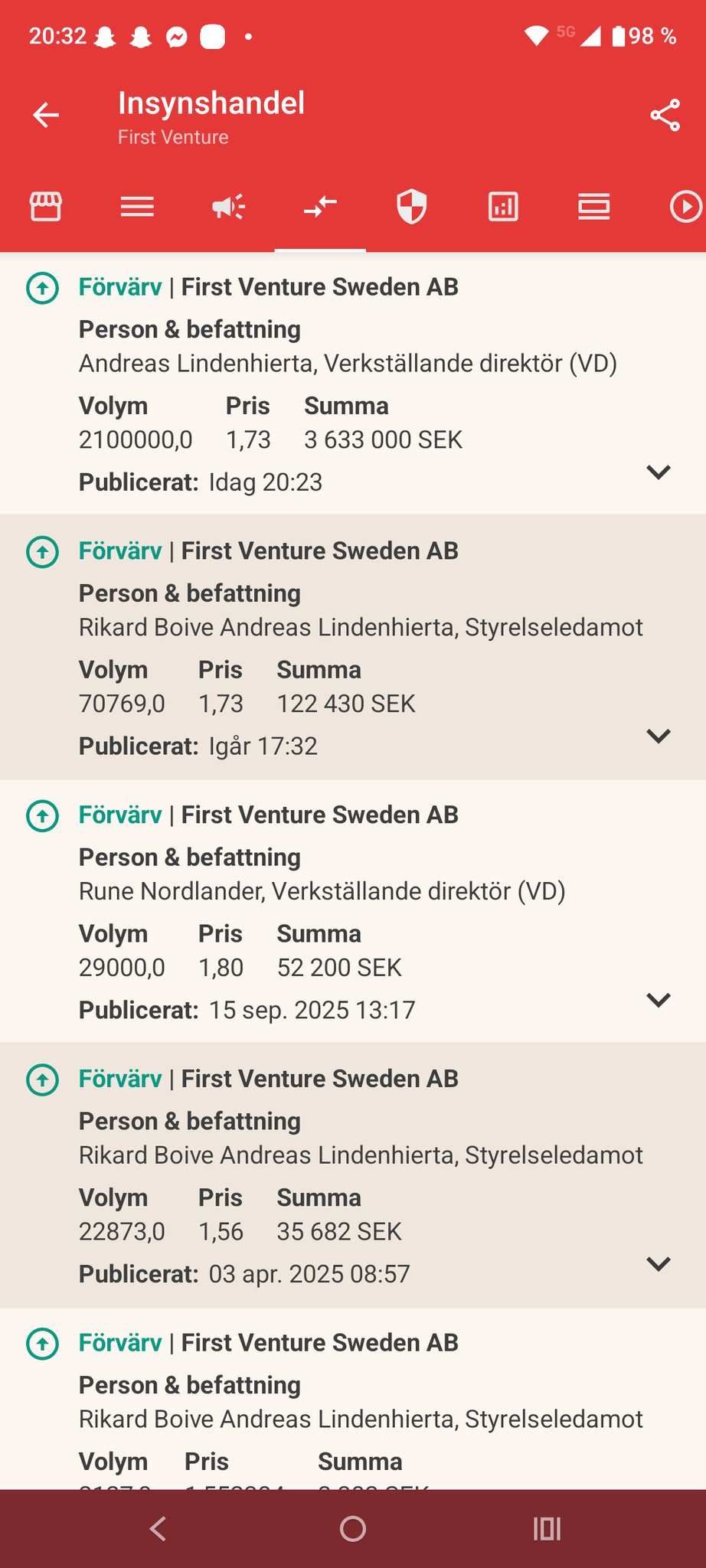Open the play button tab
Image resolution: width=706 pixels, height=1568 pixels.
click(x=685, y=207)
